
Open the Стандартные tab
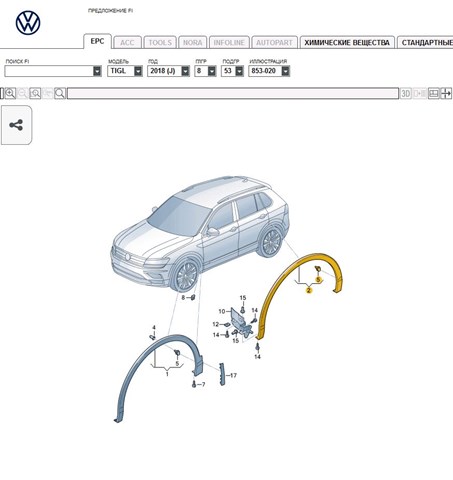425,42
